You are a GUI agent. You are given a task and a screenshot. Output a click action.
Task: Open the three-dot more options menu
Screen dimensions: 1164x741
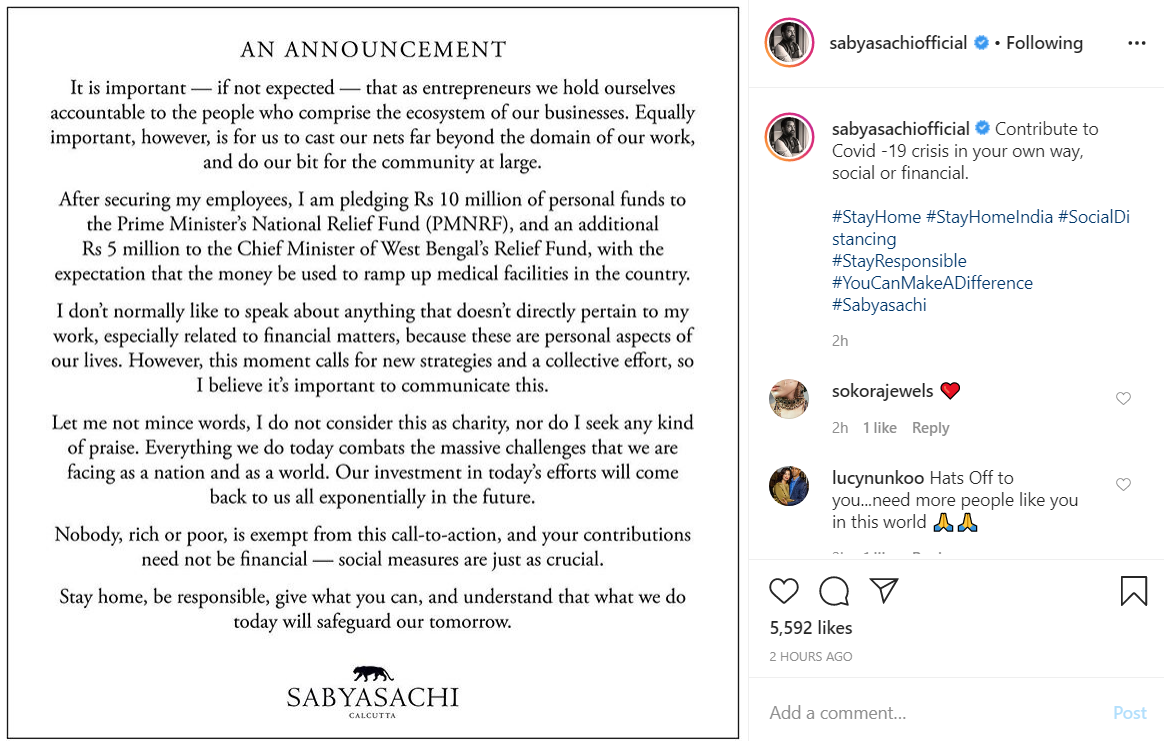[1136, 43]
